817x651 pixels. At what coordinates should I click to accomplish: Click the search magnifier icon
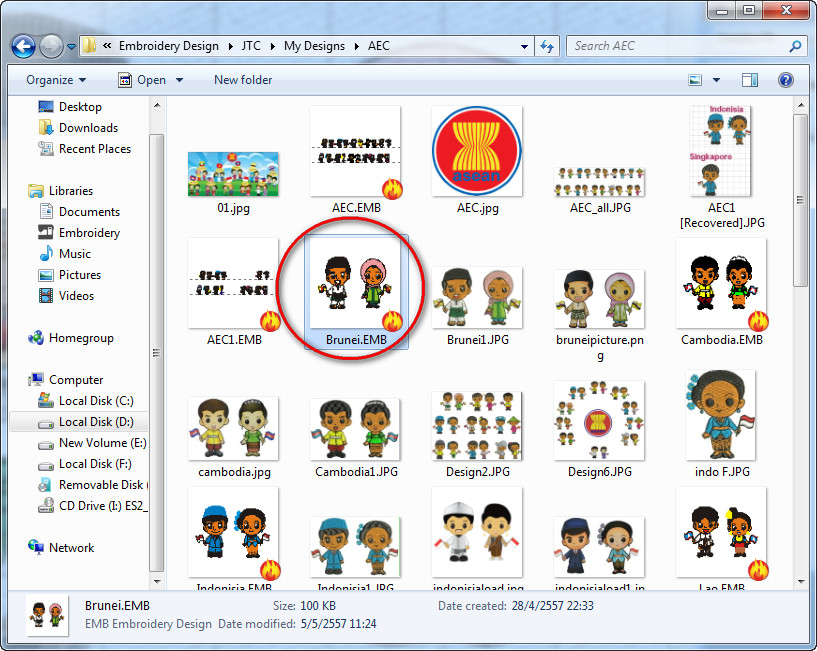795,46
